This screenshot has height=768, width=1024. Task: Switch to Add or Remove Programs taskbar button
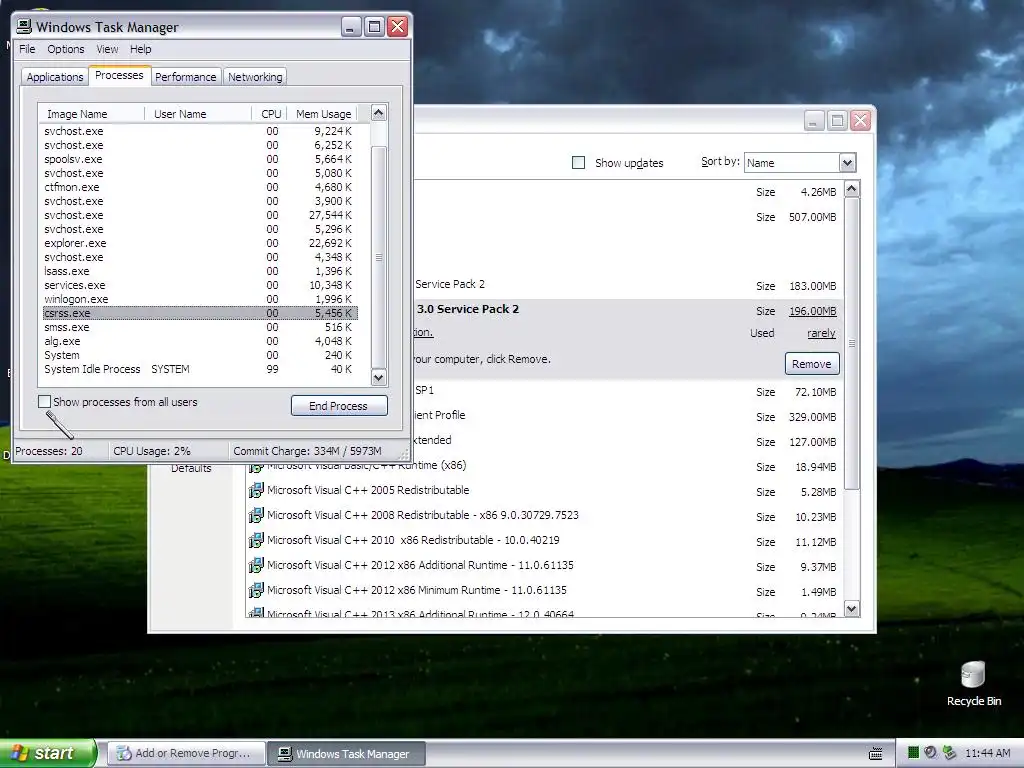tap(186, 754)
